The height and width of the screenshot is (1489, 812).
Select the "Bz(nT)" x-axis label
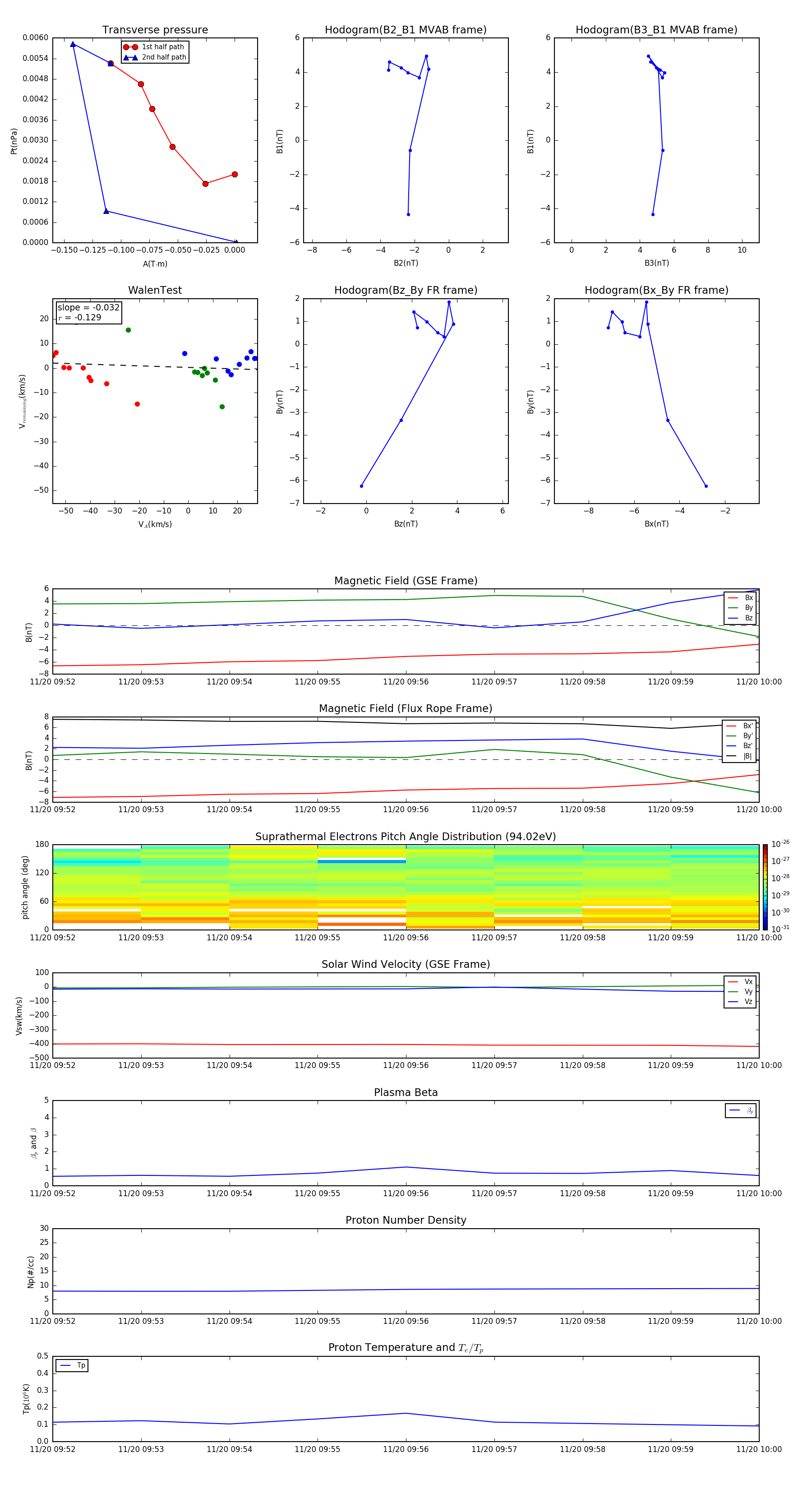[406, 524]
